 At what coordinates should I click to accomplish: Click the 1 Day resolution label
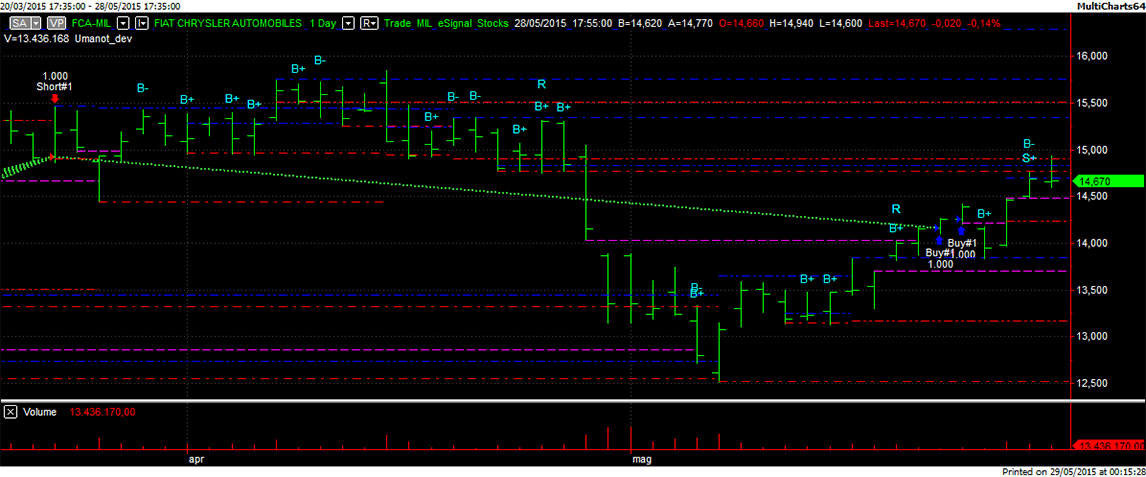(x=322, y=22)
